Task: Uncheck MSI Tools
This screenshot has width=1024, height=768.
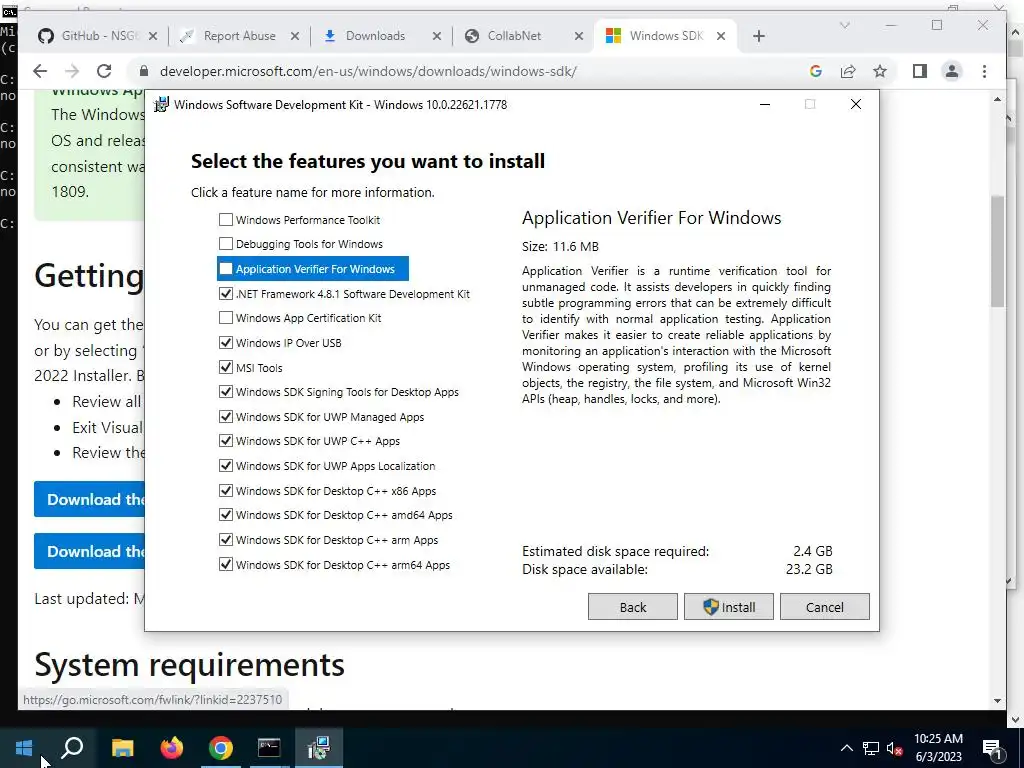Action: pos(225,367)
